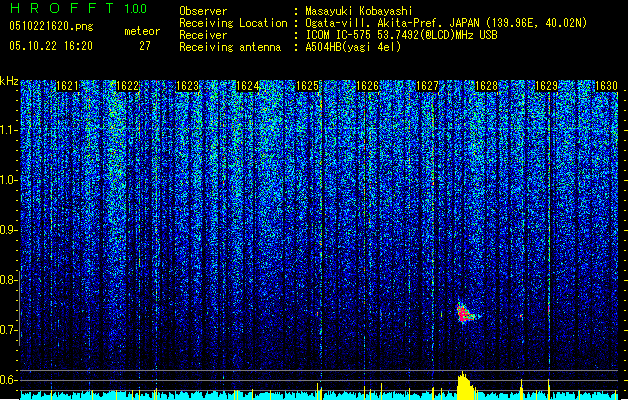Select the file name 0510221620.png
The width and height of the screenshot is (629, 400).
(x=51, y=26)
